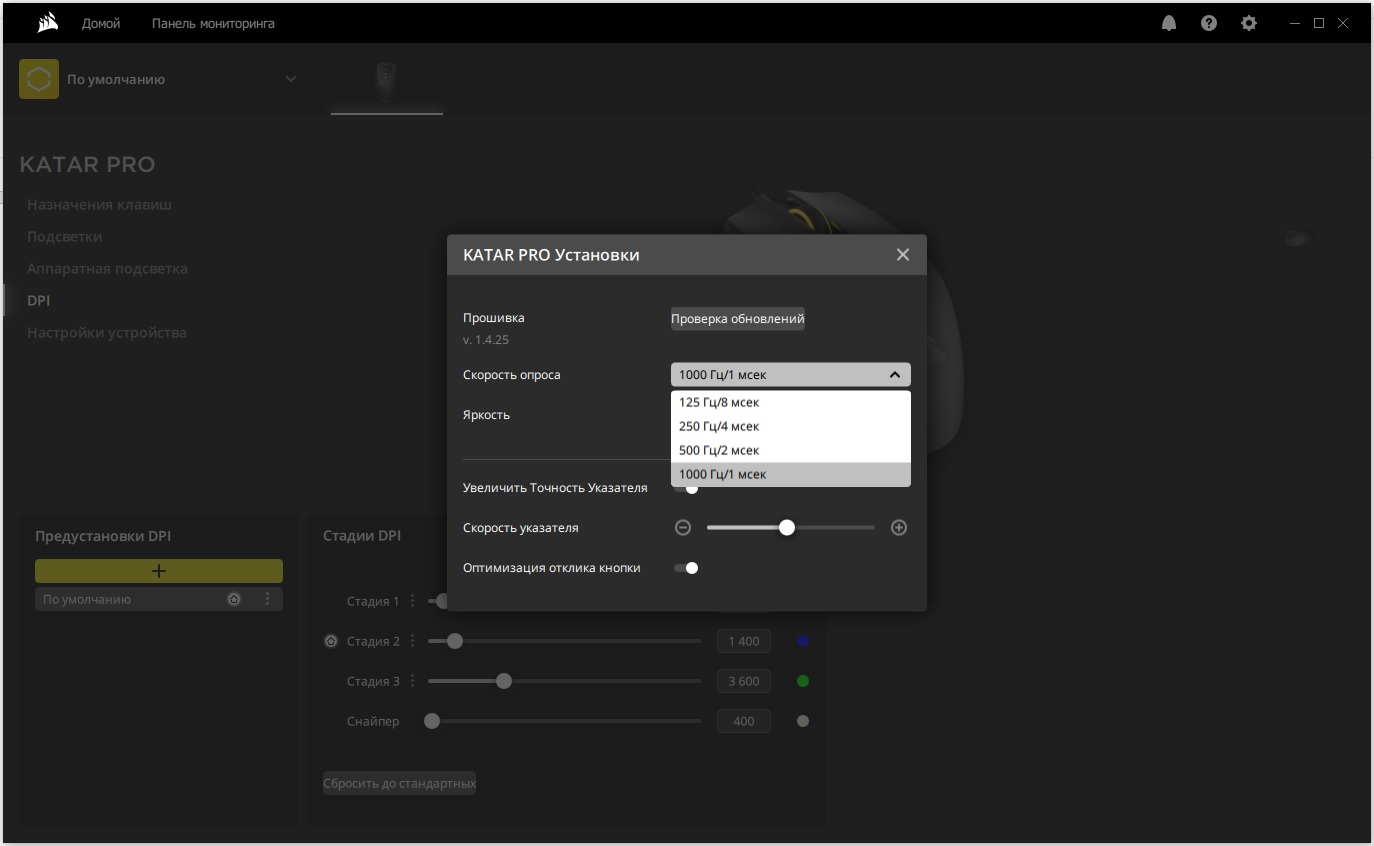1374x846 pixels.
Task: Close the KATAR PRO Установки dialog
Action: tap(903, 255)
